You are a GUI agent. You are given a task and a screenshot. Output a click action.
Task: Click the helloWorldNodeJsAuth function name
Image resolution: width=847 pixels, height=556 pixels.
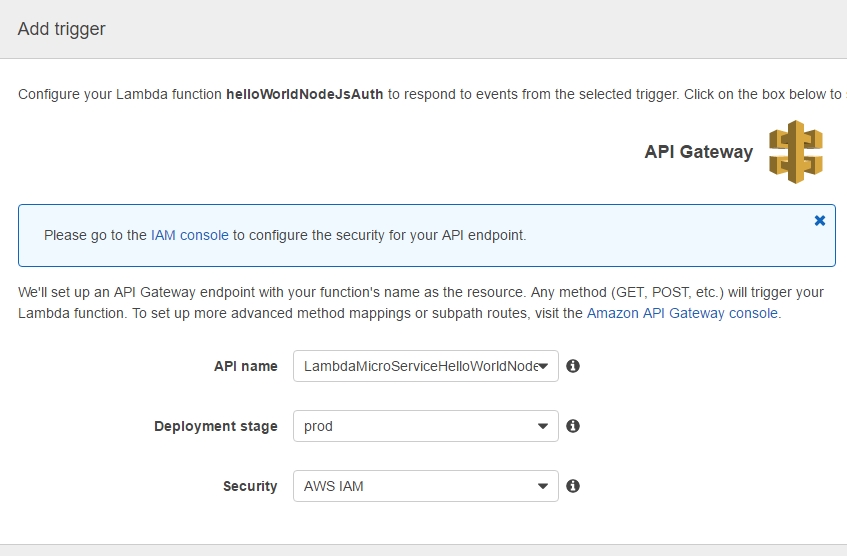click(305, 94)
